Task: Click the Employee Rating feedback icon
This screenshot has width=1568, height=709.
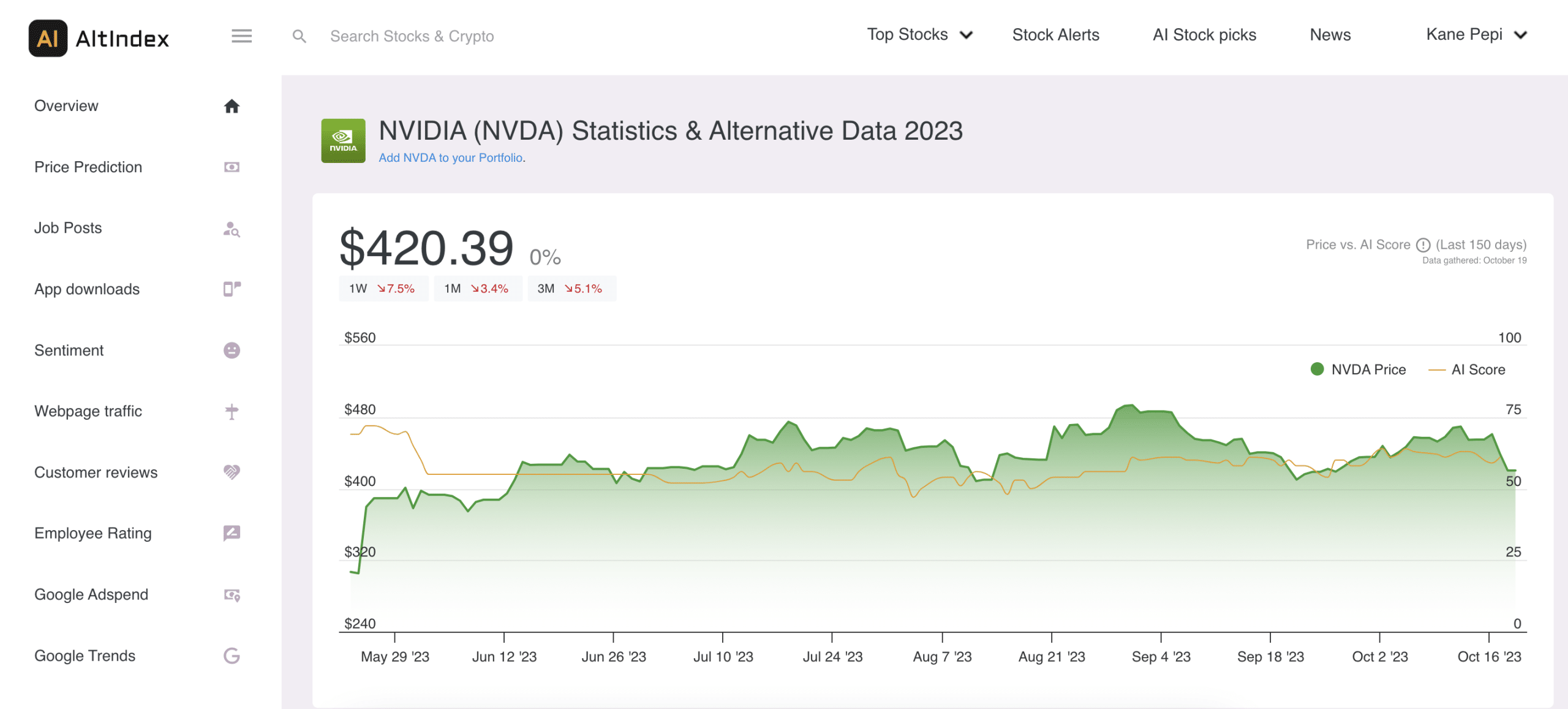Action: coord(232,533)
